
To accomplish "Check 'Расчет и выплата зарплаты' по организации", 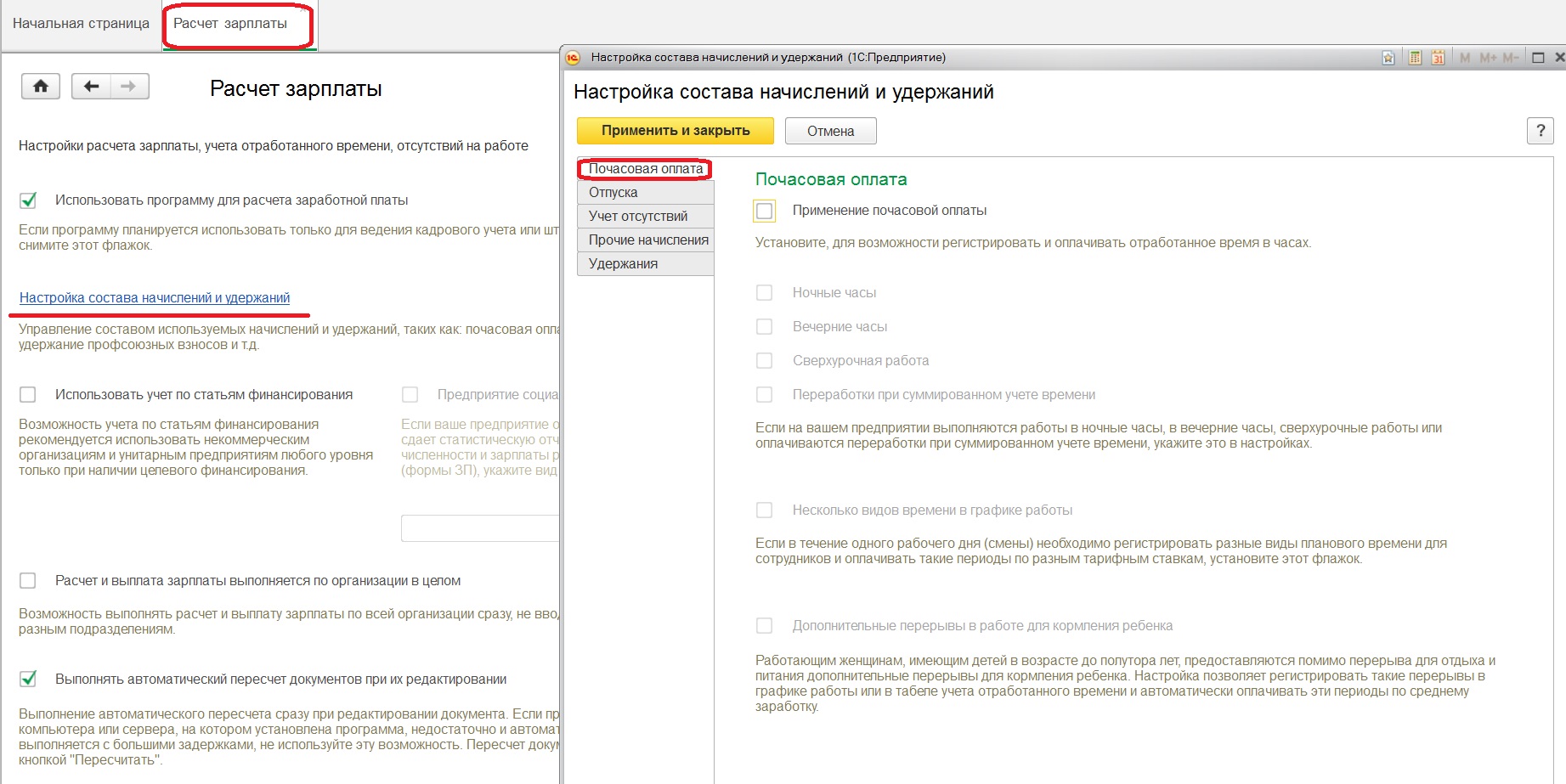I will (28, 581).
